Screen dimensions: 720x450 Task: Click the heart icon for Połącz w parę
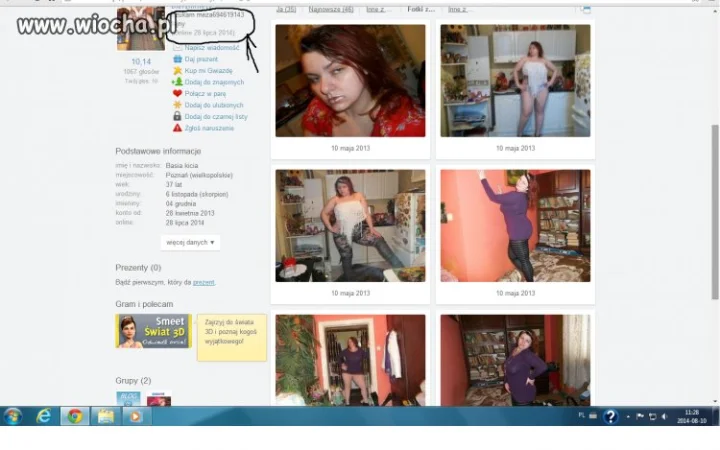coord(177,93)
